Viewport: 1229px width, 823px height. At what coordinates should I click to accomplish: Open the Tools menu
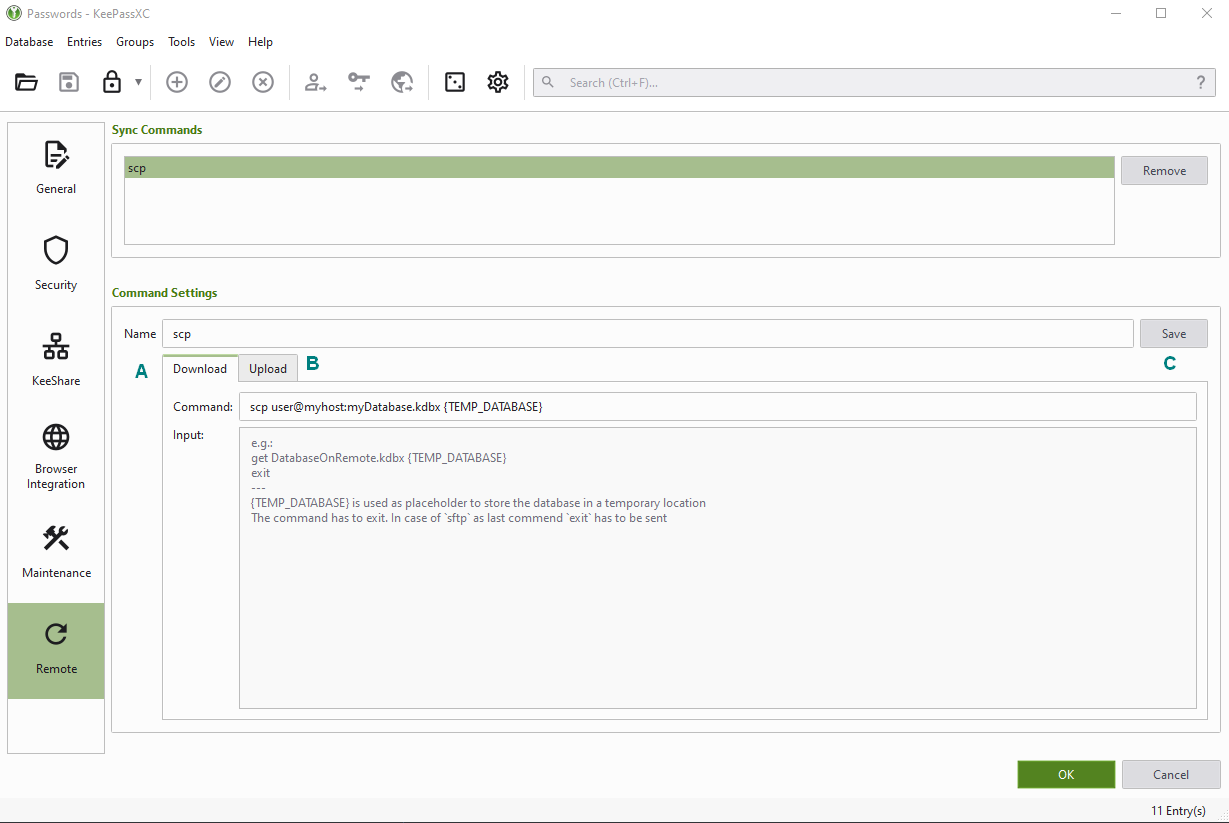point(182,42)
